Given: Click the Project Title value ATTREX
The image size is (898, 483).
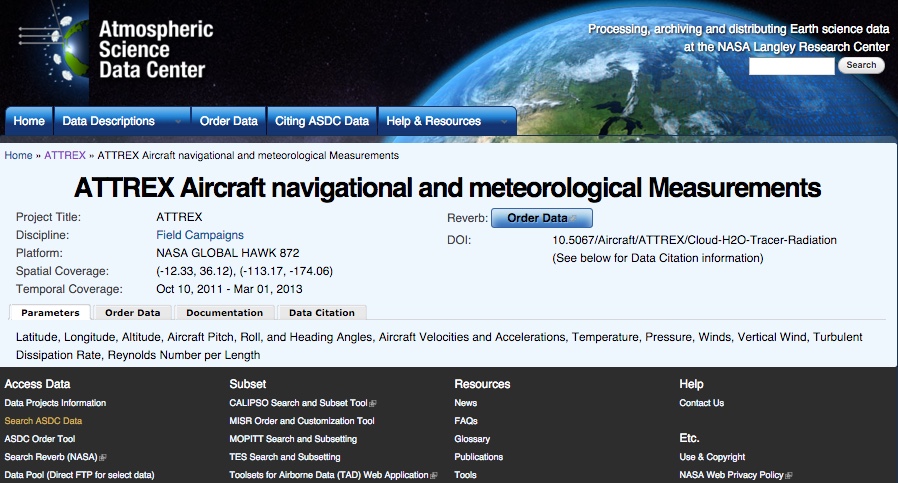Looking at the screenshot, I should (179, 217).
